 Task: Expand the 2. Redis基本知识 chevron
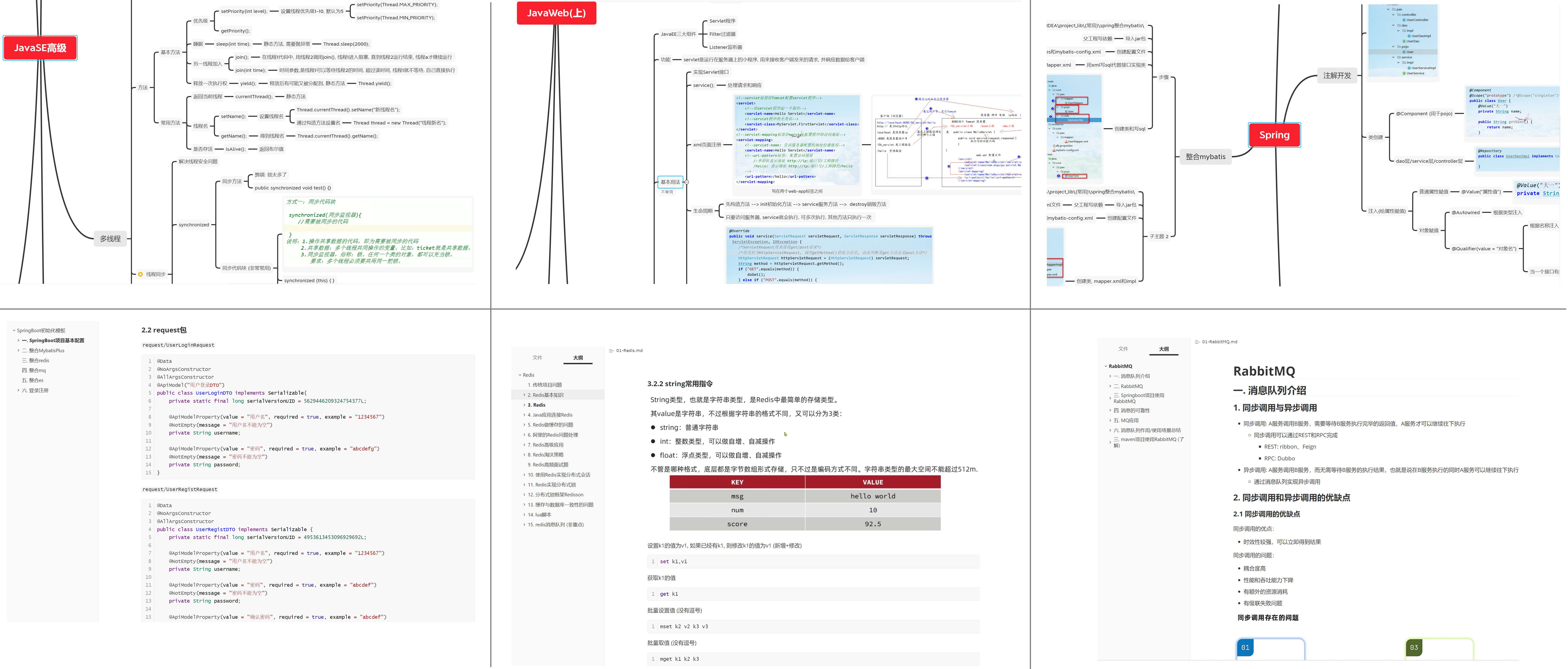pyautogui.click(x=524, y=395)
